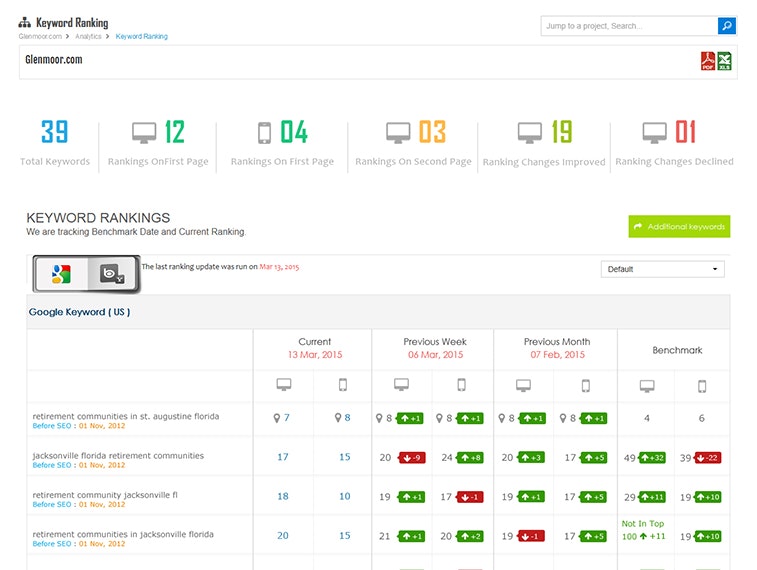Click 13 Mar, 2015 Current date header
The height and width of the screenshot is (570, 757).
pos(315,355)
